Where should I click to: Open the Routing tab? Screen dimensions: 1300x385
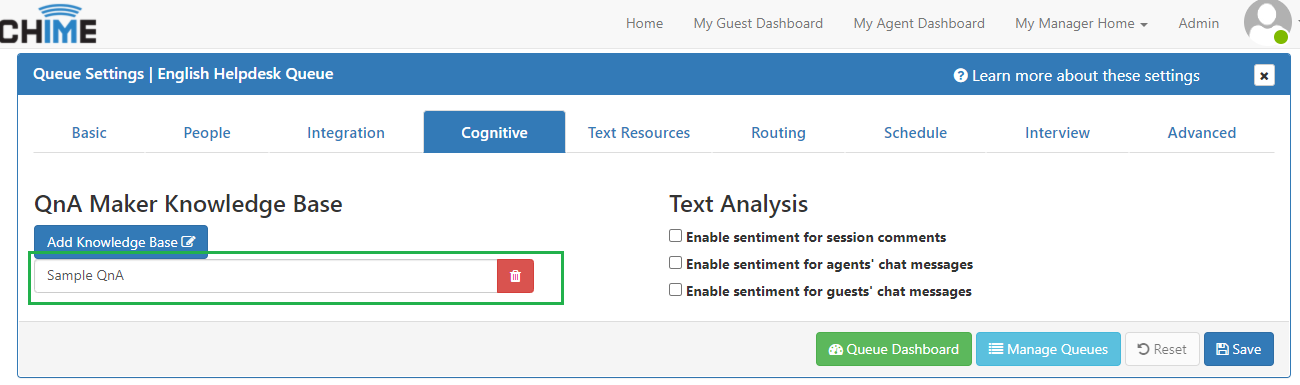tap(778, 132)
